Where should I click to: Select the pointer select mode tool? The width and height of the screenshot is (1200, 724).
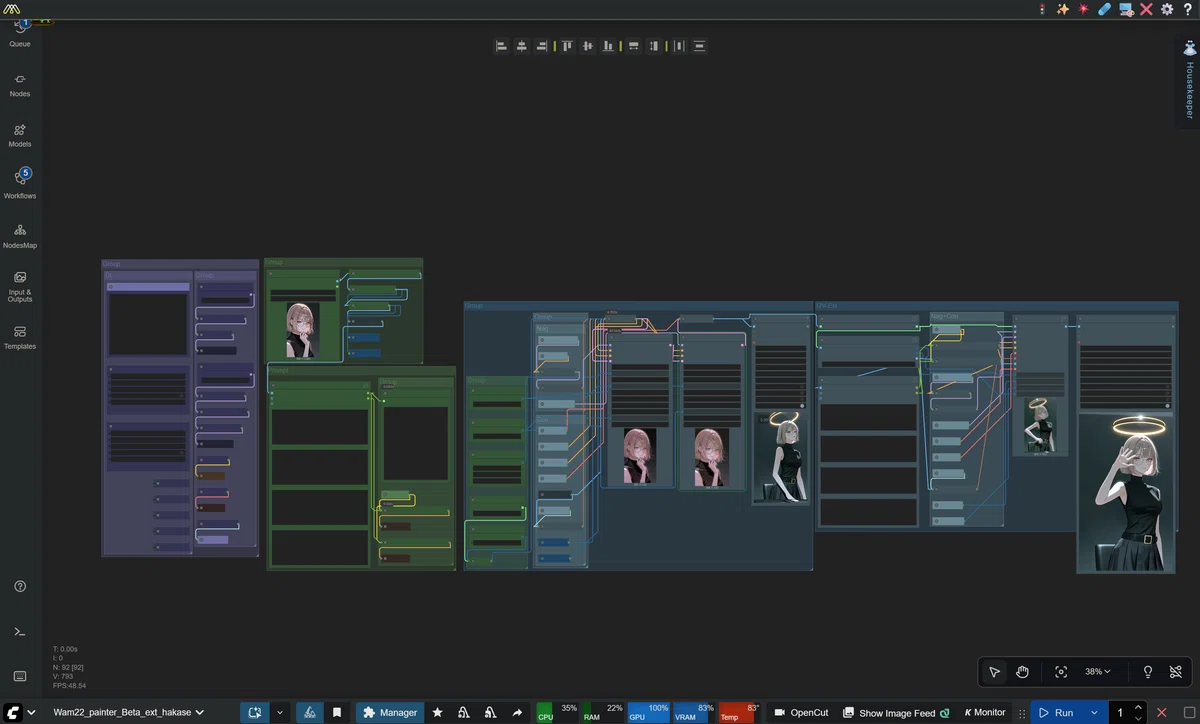(994, 672)
